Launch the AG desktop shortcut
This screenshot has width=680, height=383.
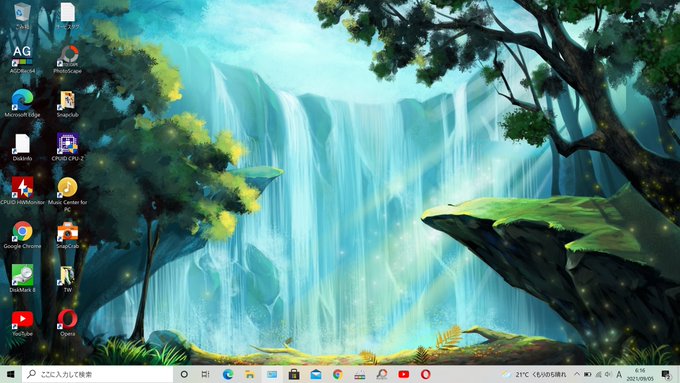[x=22, y=59]
